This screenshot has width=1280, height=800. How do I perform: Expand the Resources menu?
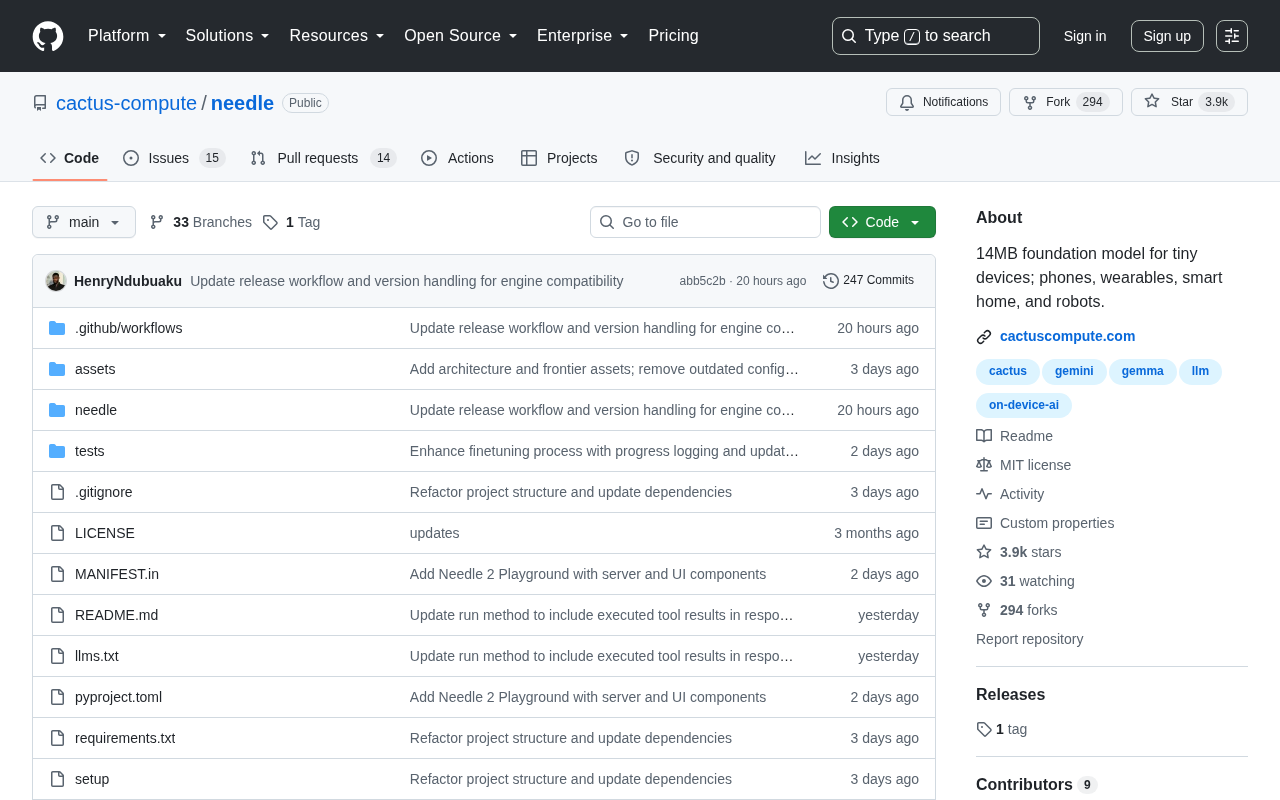337,36
